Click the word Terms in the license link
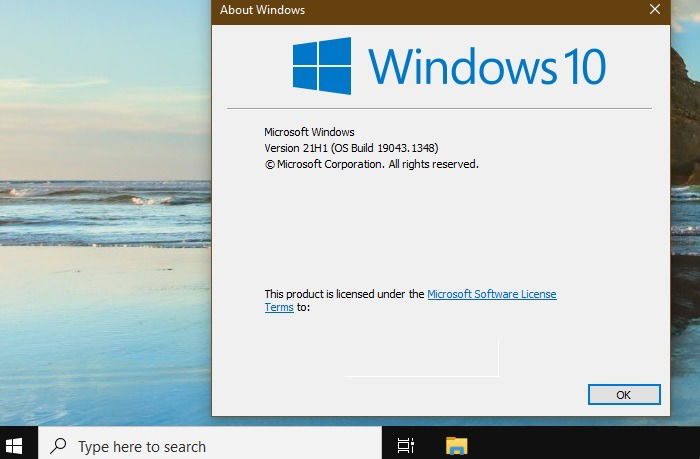 (279, 307)
